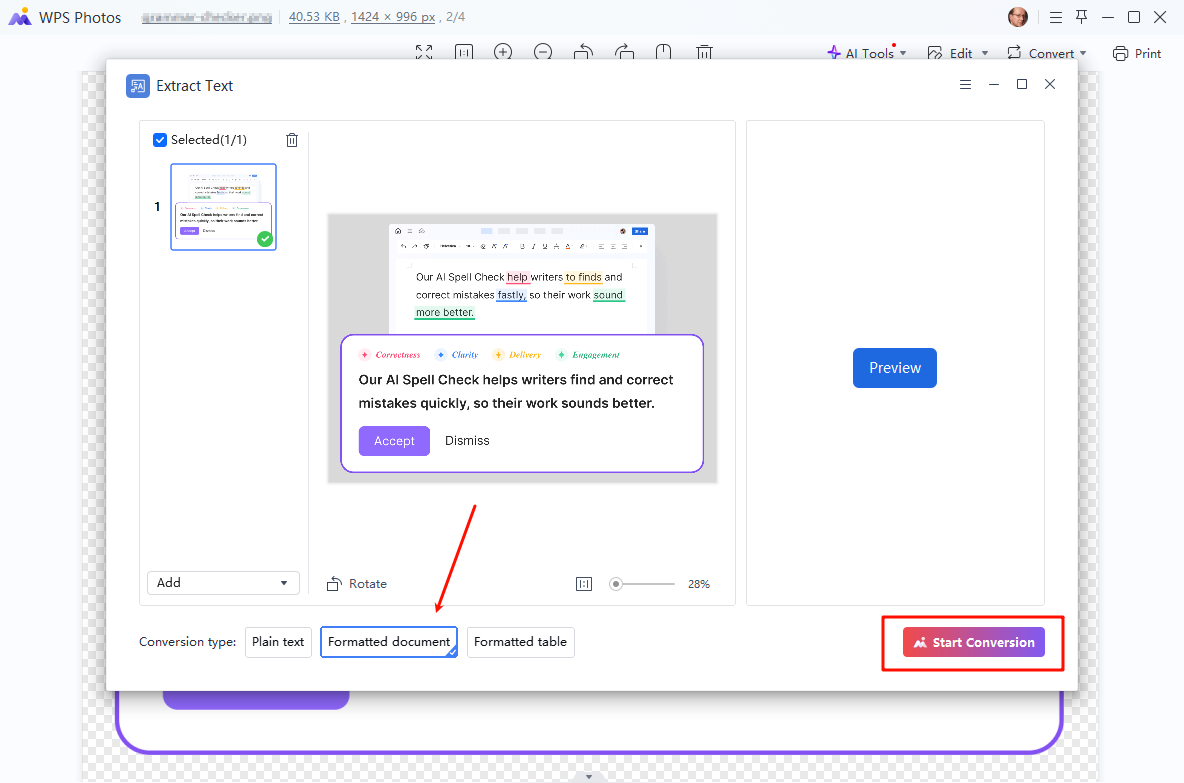
Task: Click the WPS Photos app logo
Action: [20, 17]
